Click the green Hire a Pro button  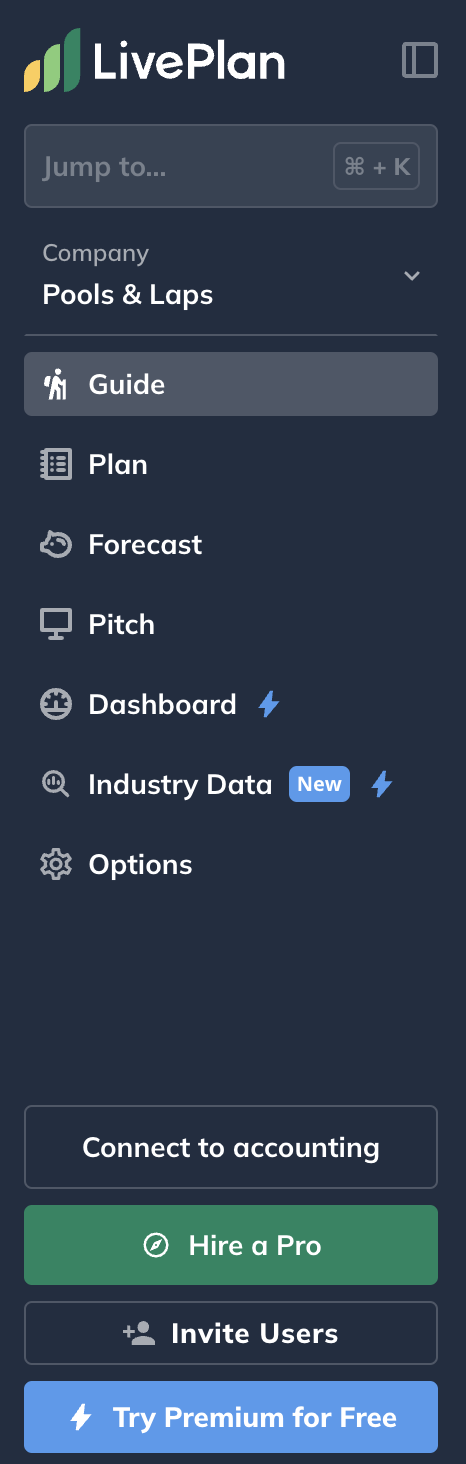pos(231,1245)
